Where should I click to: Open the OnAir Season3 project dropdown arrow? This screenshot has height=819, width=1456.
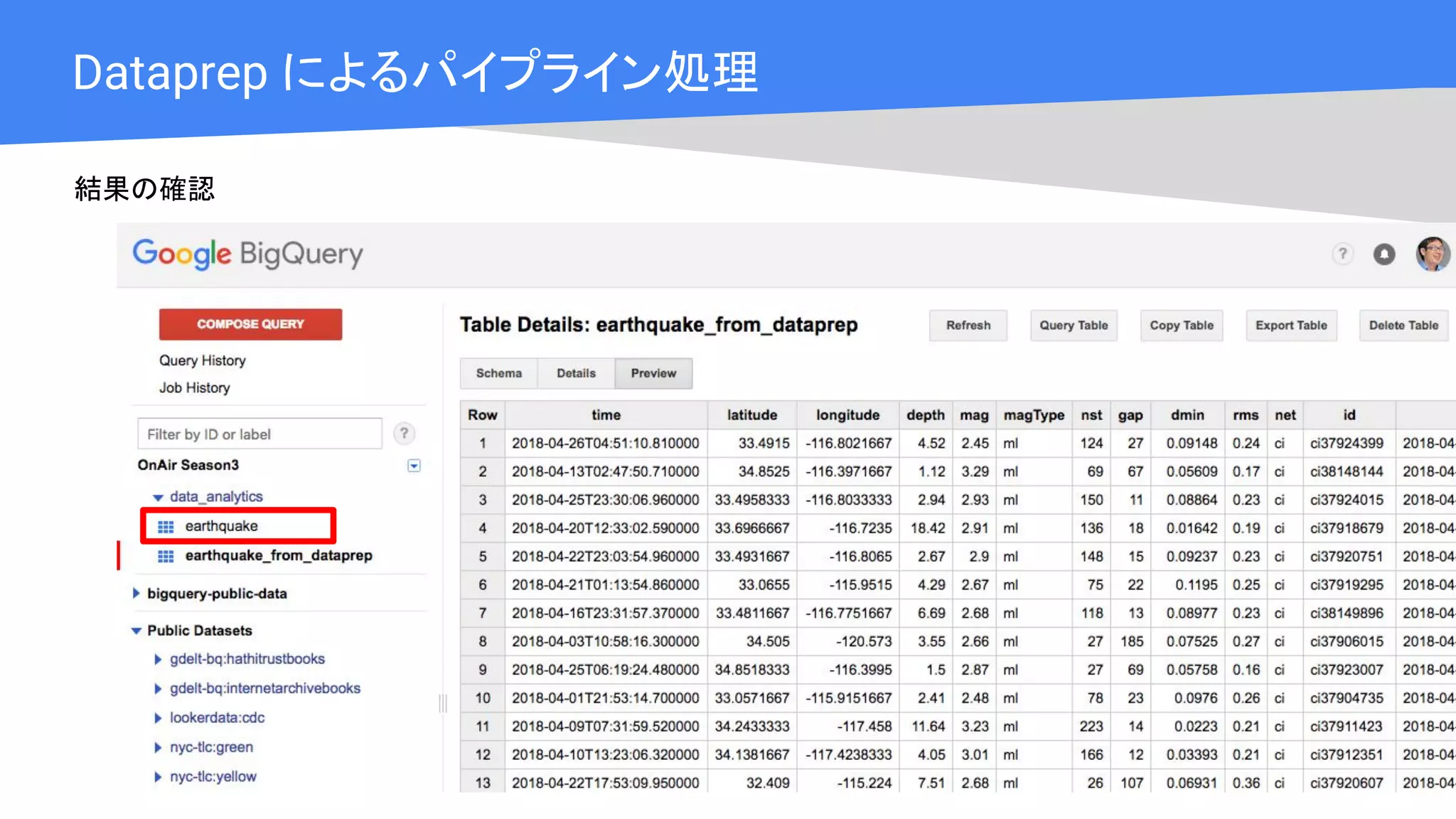[x=414, y=466]
